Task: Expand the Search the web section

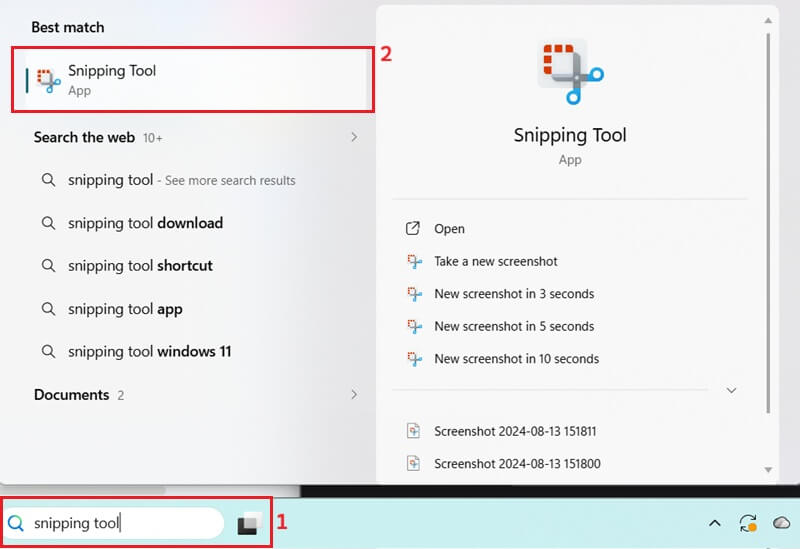Action: tap(354, 137)
